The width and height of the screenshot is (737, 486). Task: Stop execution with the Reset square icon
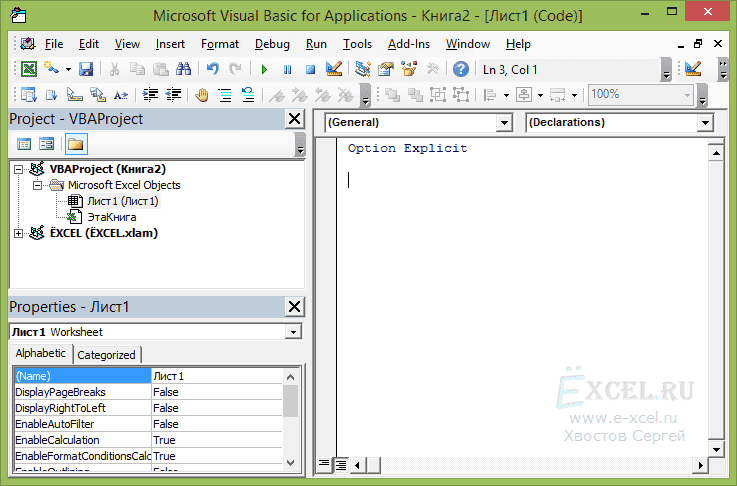[x=310, y=69]
